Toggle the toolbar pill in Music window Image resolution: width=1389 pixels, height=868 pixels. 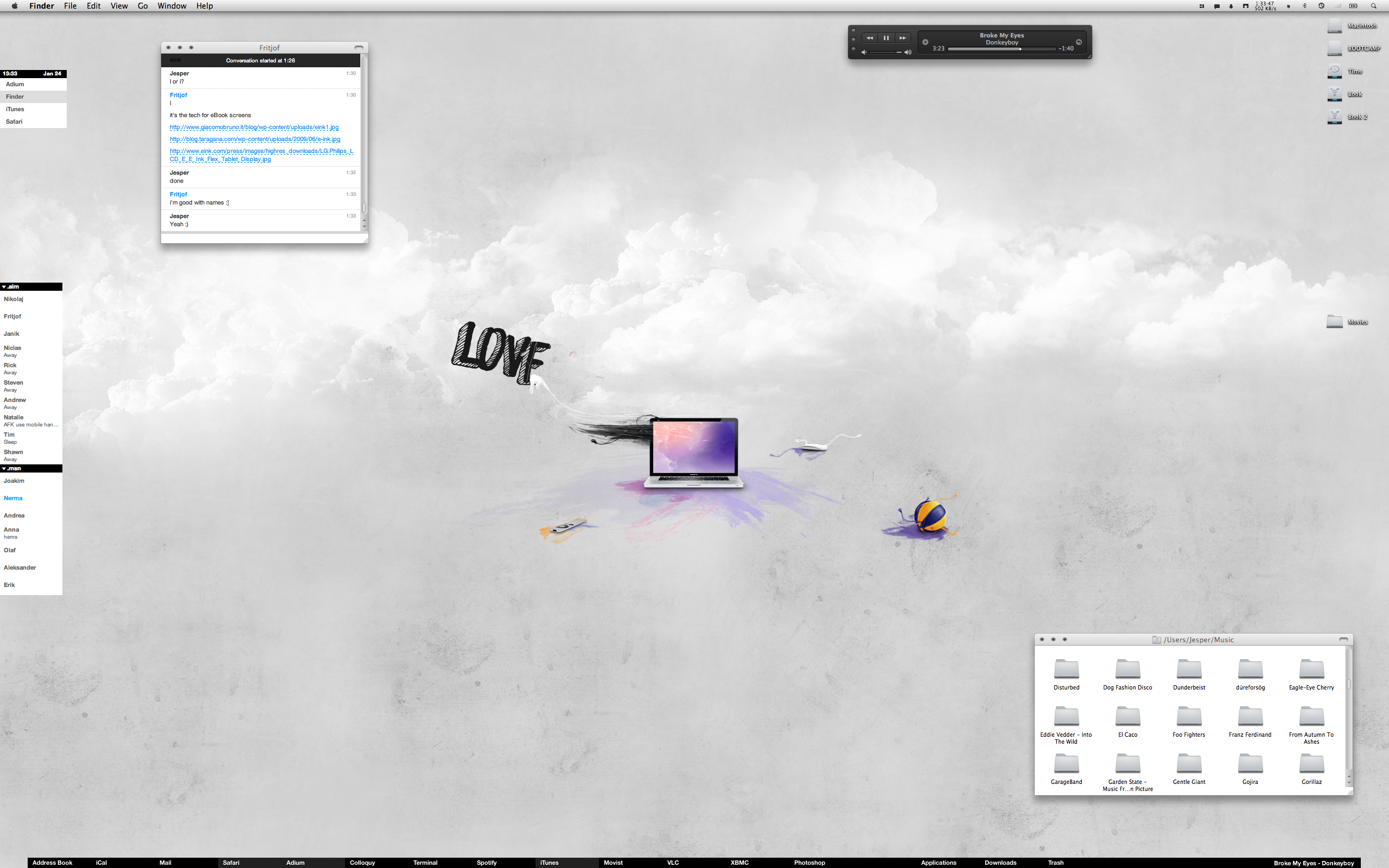(1343, 640)
